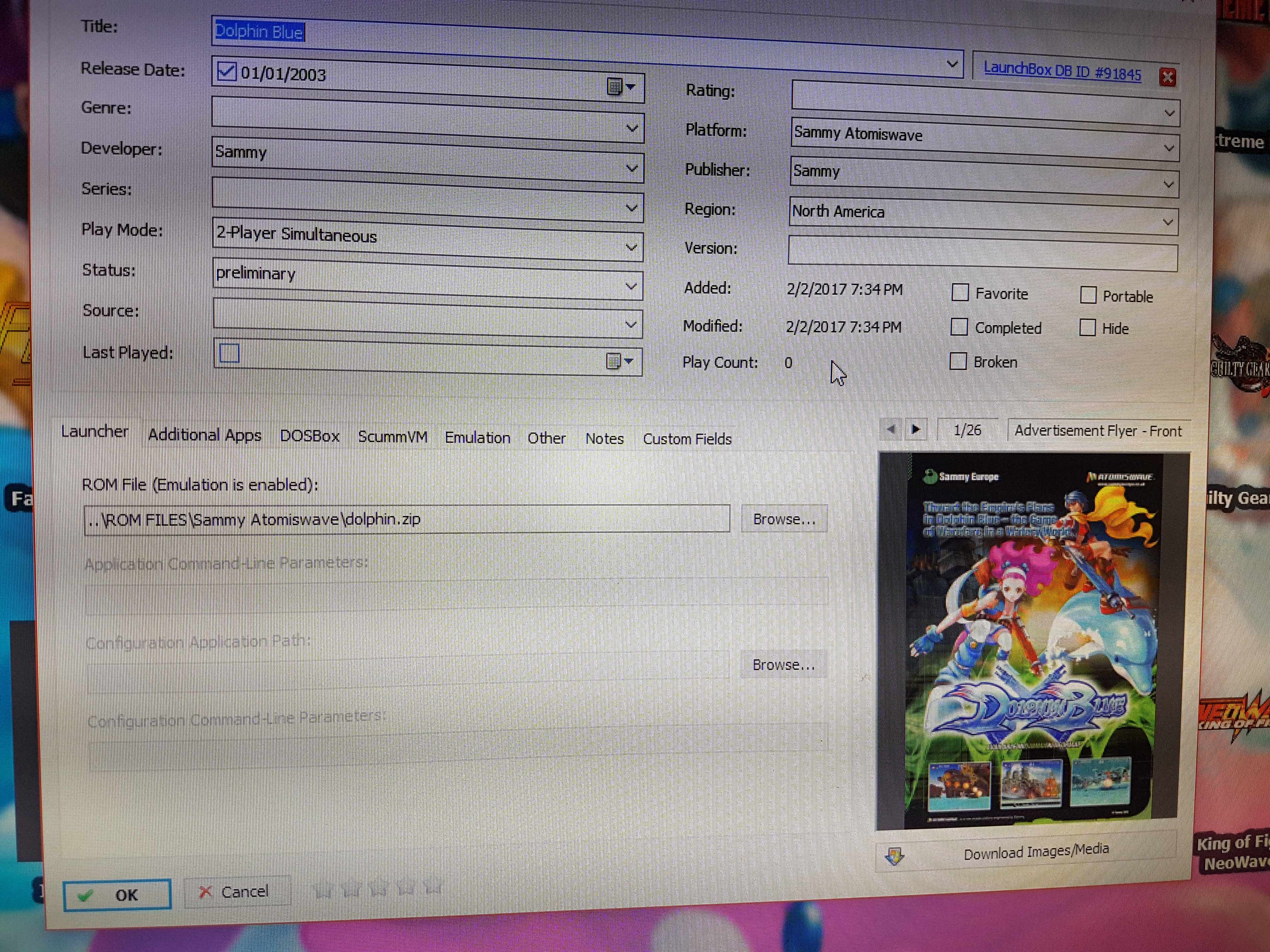Tick the Completed checkbox

click(959, 326)
